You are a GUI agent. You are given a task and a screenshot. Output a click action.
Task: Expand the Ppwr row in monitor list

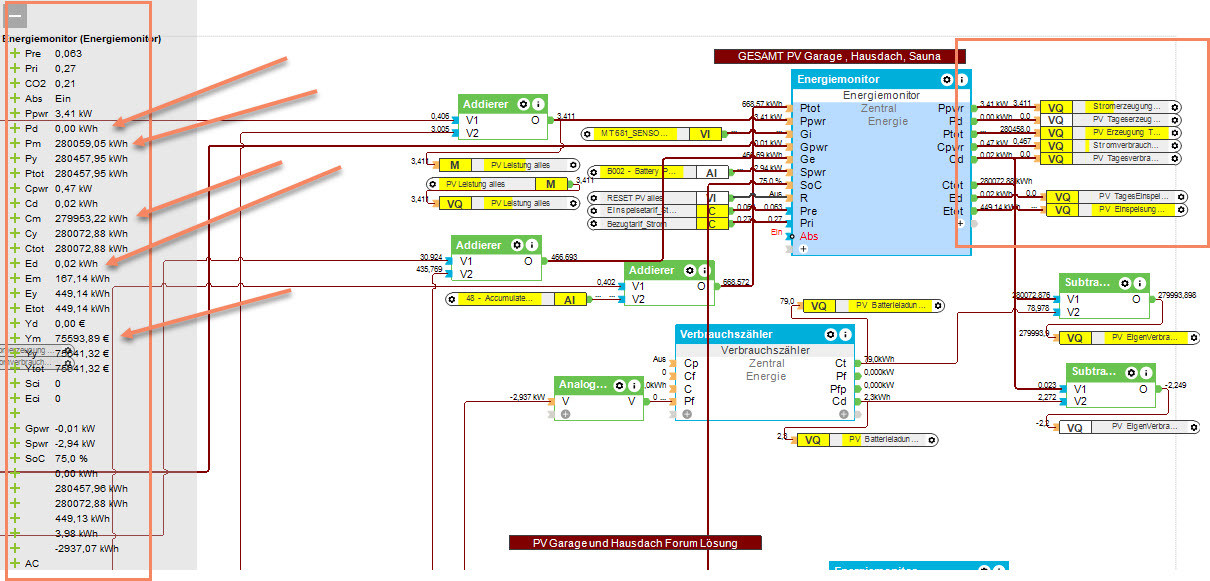[x=15, y=113]
